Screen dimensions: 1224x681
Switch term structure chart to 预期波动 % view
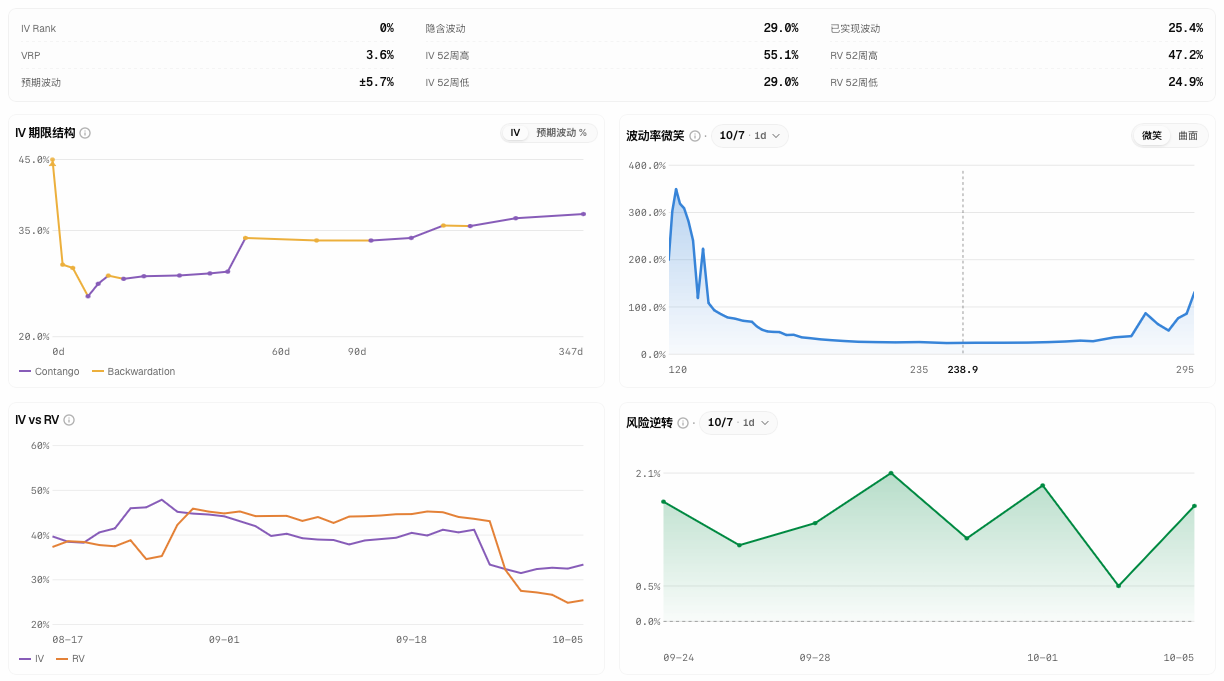(561, 133)
